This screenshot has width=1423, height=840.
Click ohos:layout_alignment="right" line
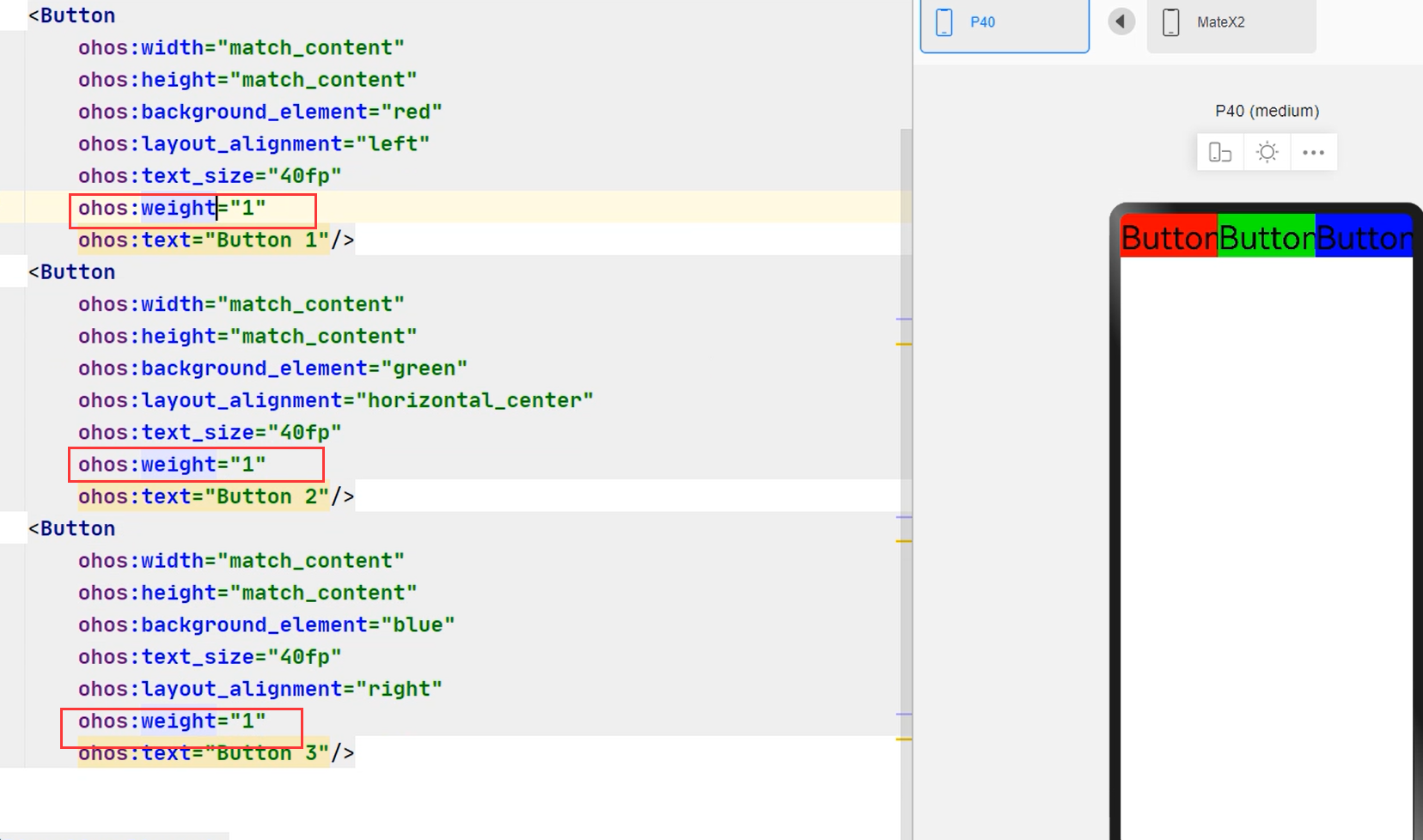tap(260, 689)
